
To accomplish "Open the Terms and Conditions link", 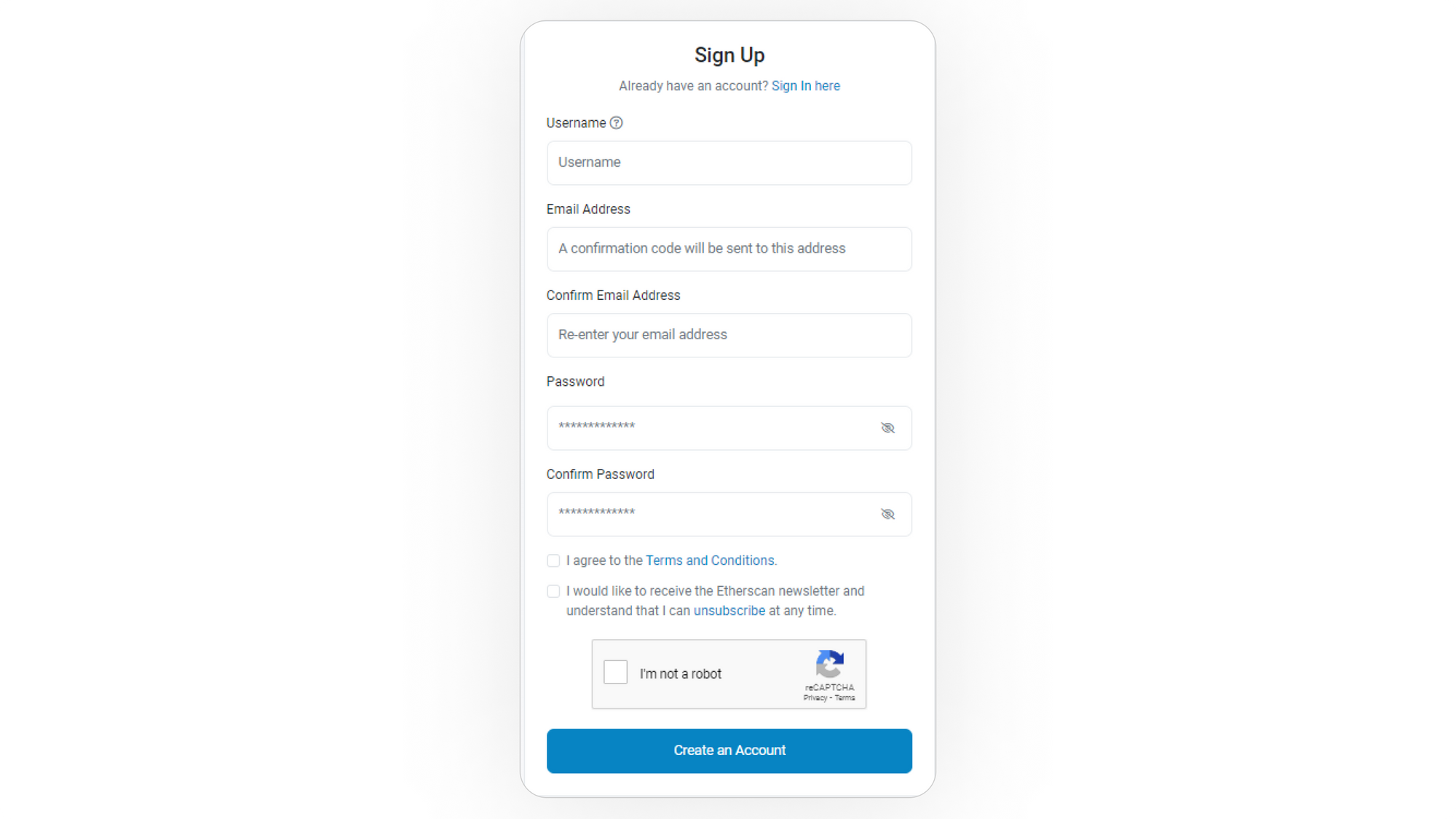I will click(710, 561).
